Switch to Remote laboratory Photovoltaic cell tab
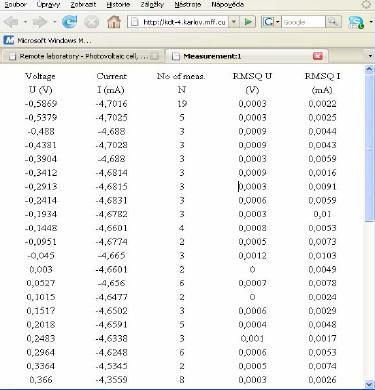This screenshot has width=375, height=390. [x=83, y=56]
